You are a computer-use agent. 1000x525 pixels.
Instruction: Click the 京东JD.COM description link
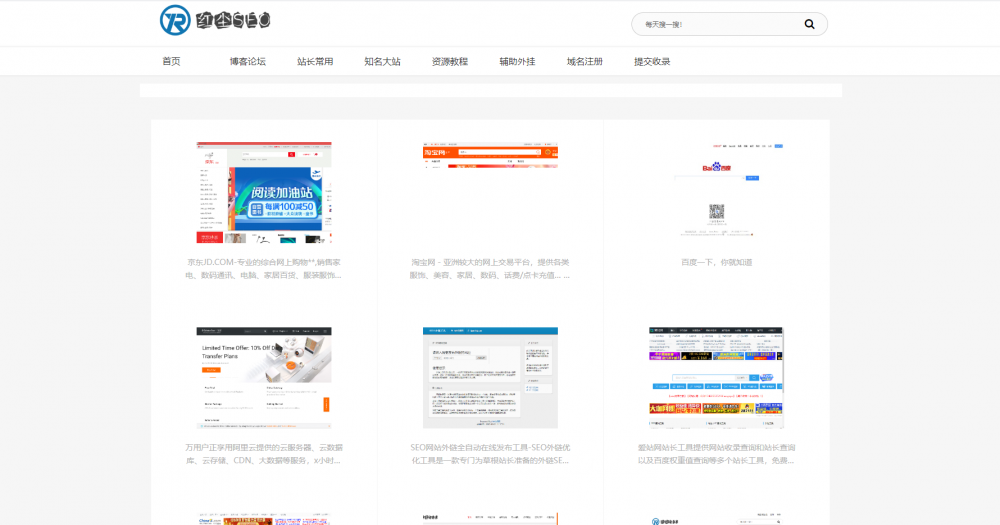tap(264, 268)
